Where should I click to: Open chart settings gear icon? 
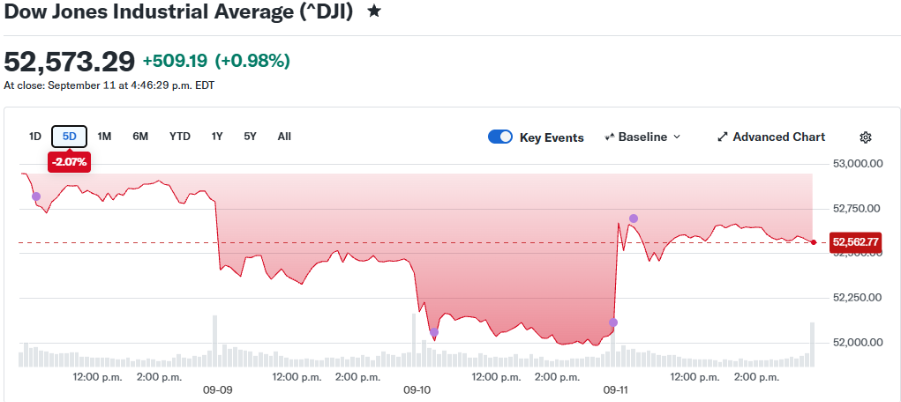tap(865, 137)
